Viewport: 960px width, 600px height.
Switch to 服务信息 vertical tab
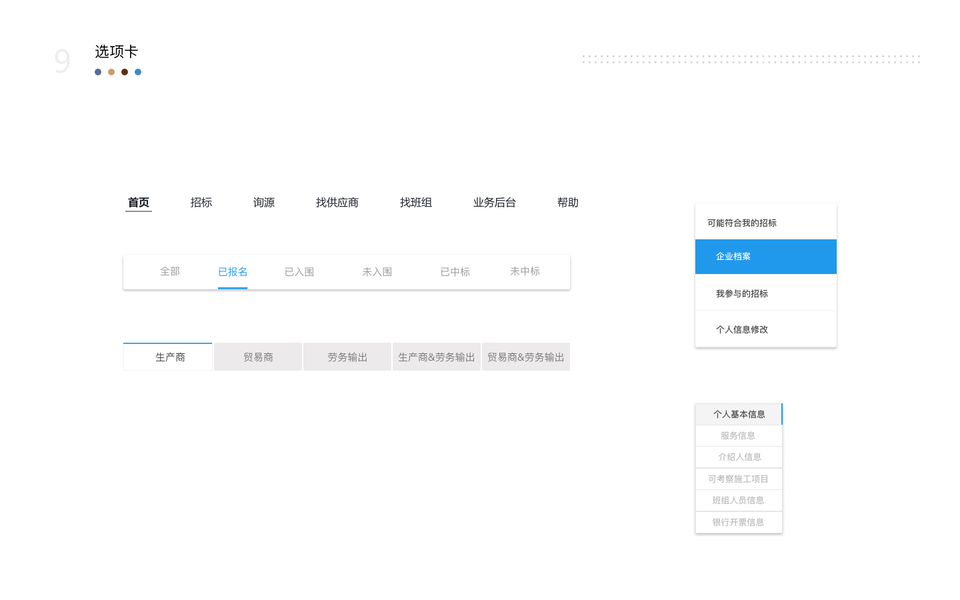pos(739,436)
